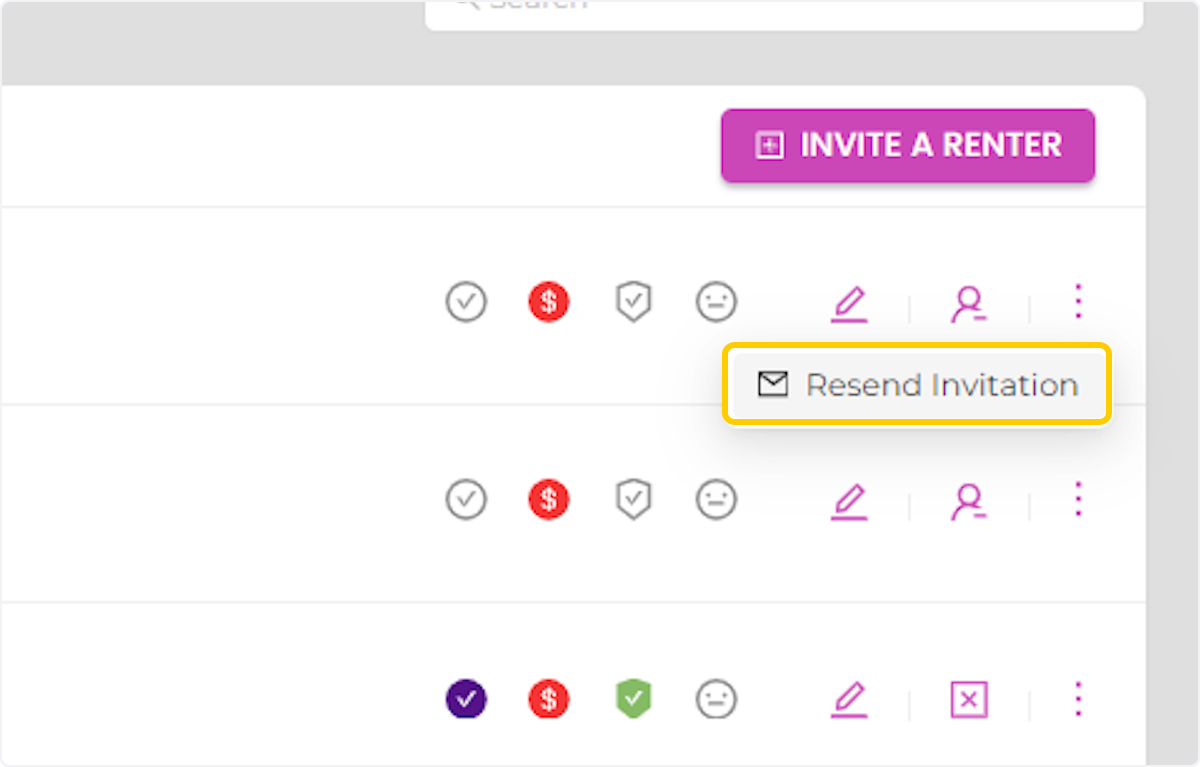Select the green shield icon in the bottom row

click(633, 699)
